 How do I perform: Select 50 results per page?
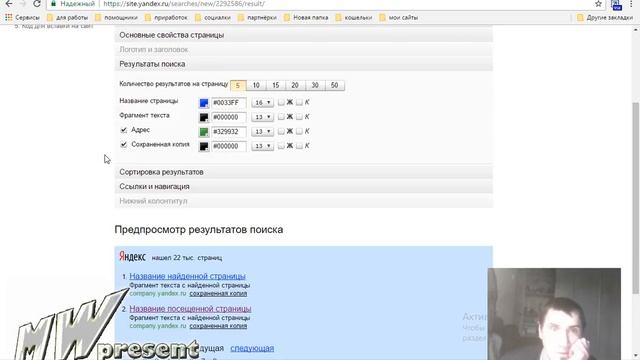pyautogui.click(x=334, y=85)
